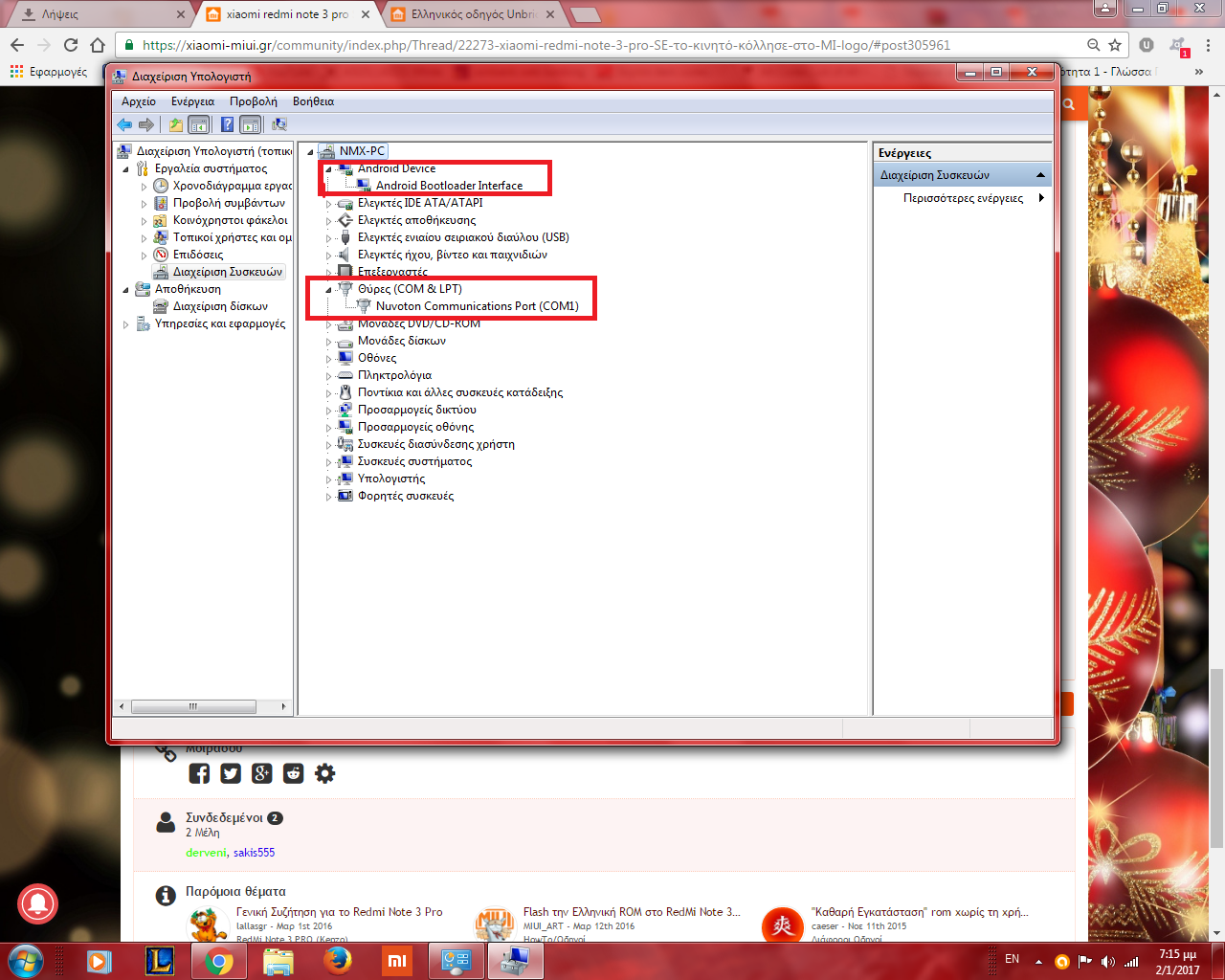Open Help via the question mark icon
This screenshot has height=980, width=1225.
point(227,124)
